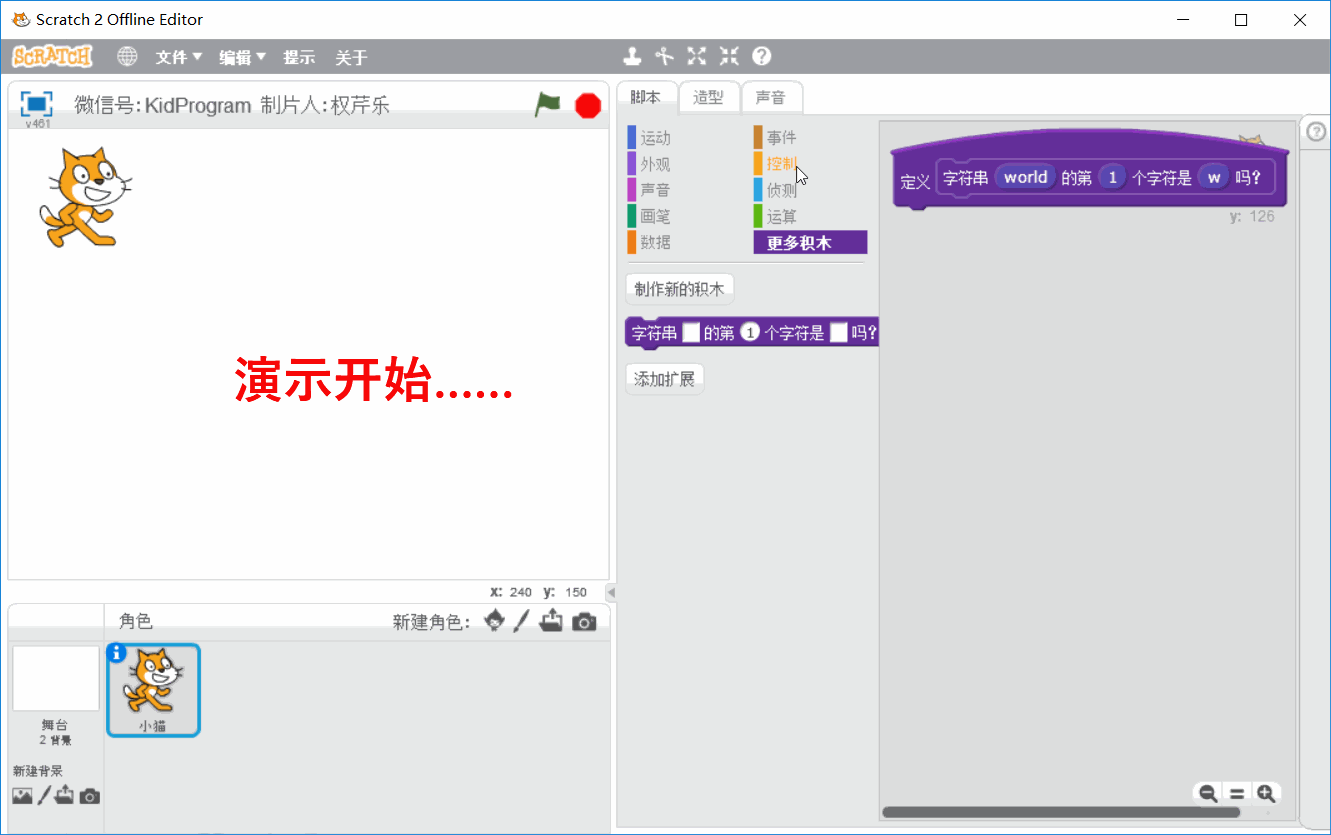This screenshot has width=1331, height=835.
Task: Open the help tips side panel
Action: pos(1316,132)
